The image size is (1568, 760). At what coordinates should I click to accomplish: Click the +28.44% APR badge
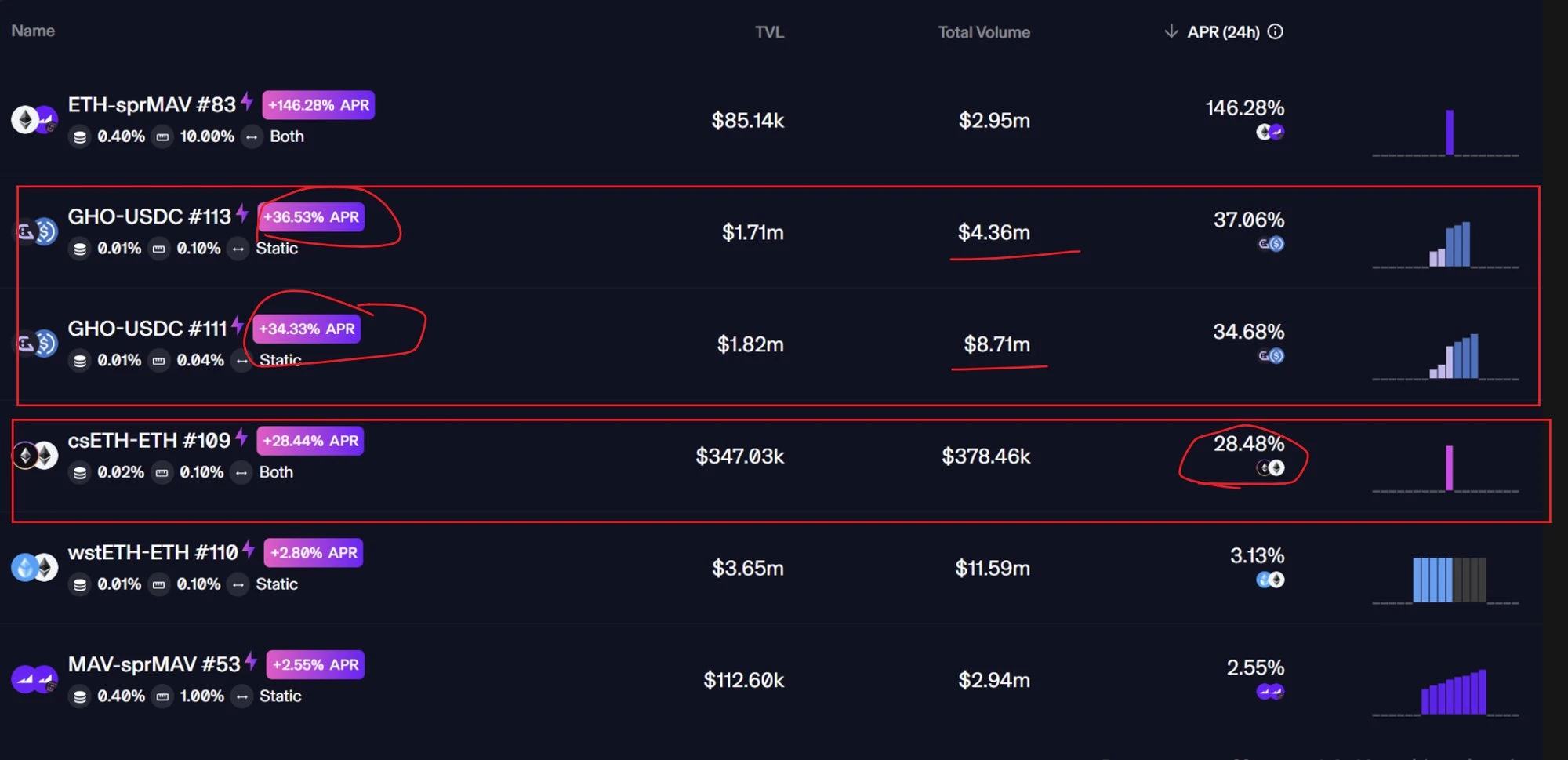pos(310,441)
